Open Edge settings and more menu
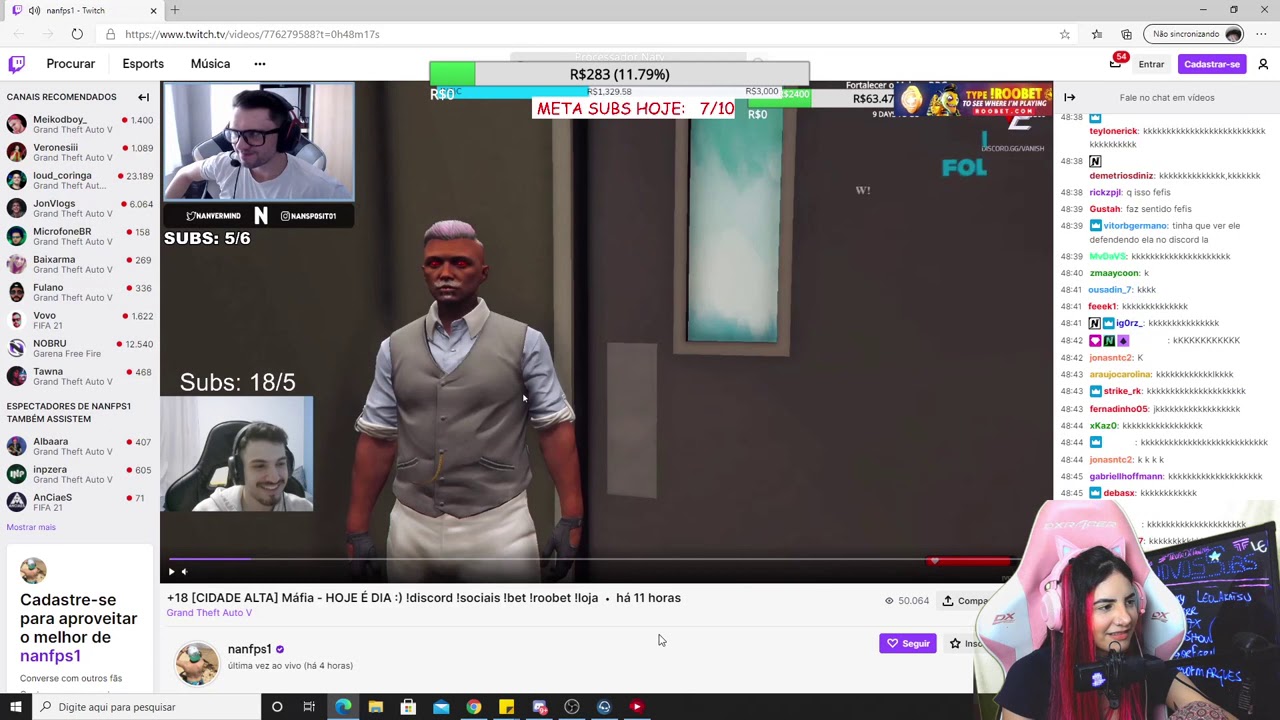This screenshot has height=720, width=1280. coord(1261,34)
